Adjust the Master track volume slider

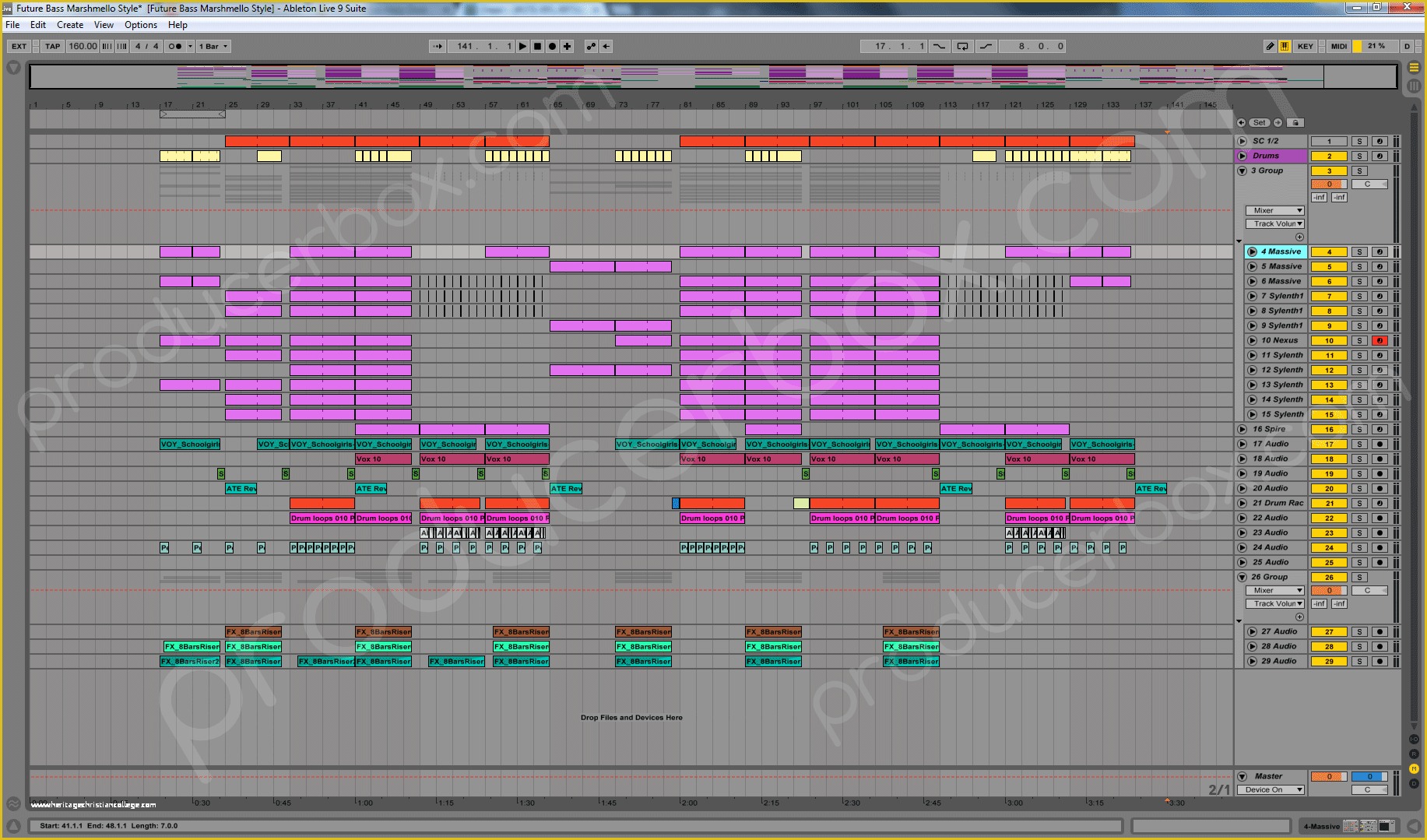pos(1329,776)
